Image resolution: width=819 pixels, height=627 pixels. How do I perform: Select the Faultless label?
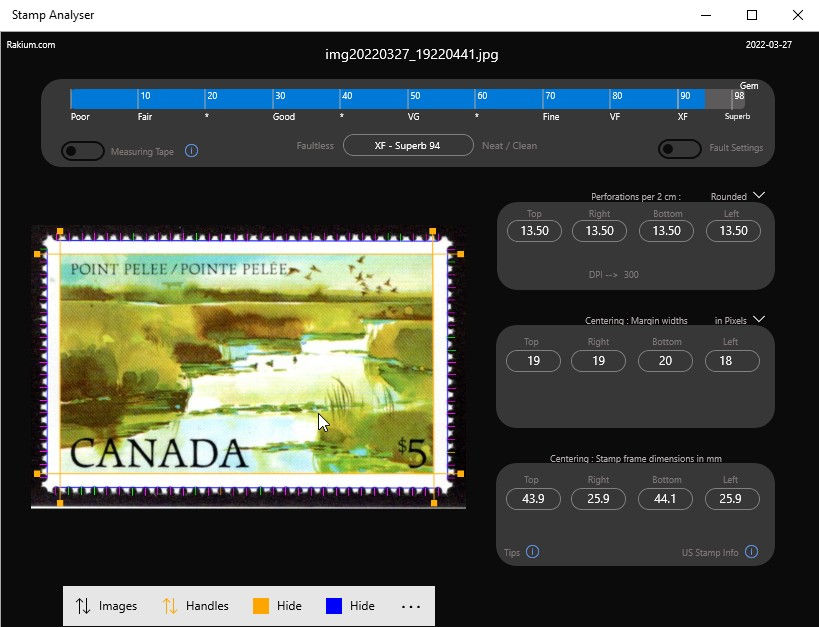click(315, 146)
